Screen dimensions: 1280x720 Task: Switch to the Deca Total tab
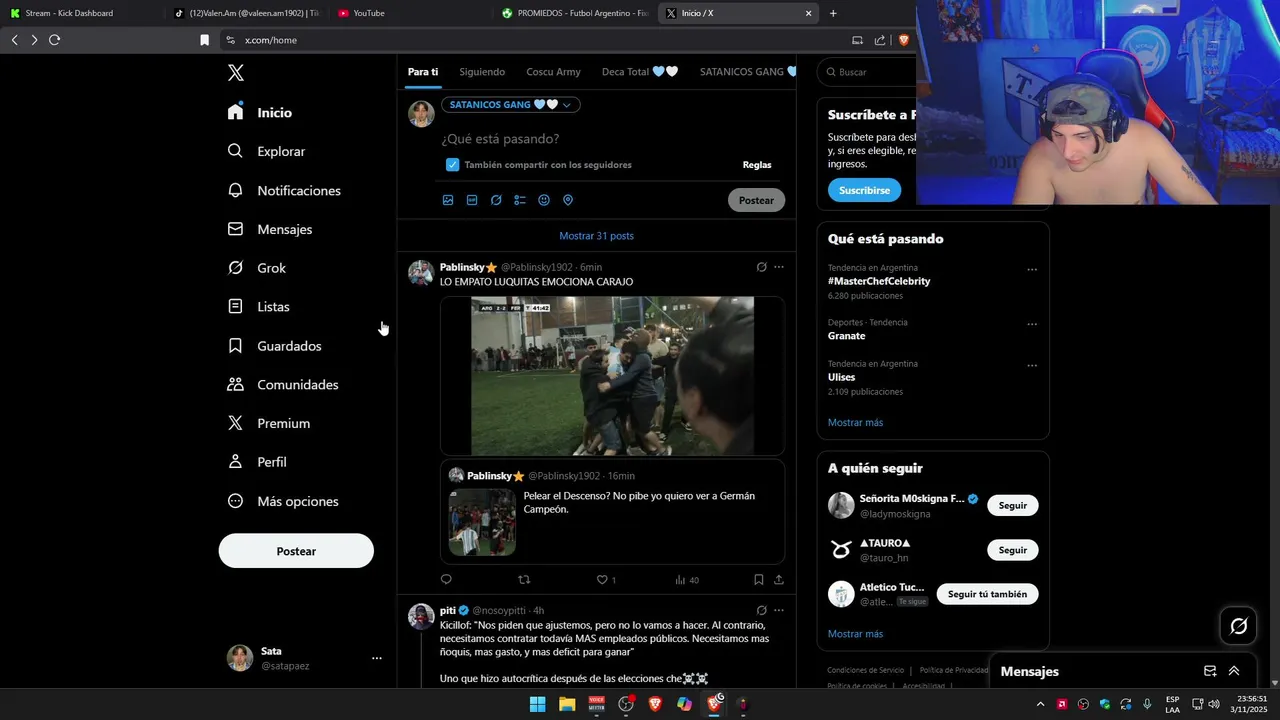point(640,72)
